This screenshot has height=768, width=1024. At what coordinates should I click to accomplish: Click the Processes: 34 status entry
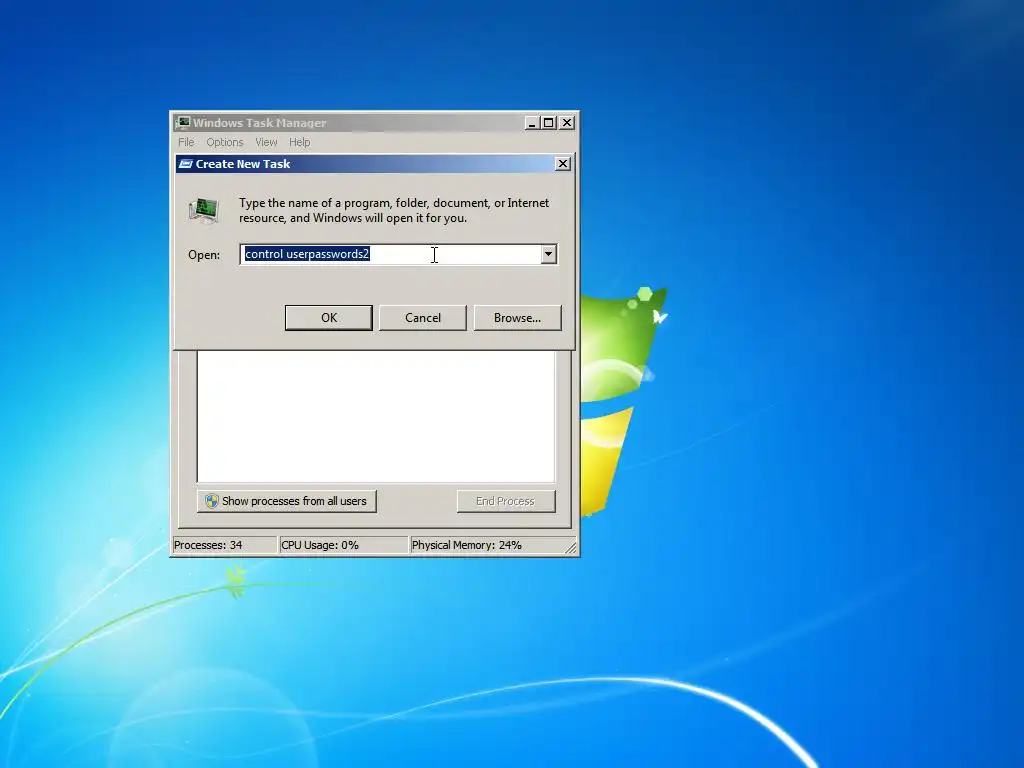point(224,545)
